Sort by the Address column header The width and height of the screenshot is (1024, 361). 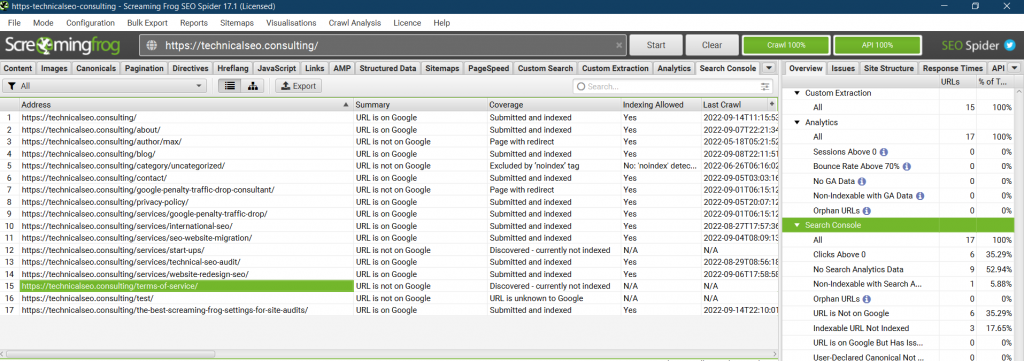[x=185, y=104]
